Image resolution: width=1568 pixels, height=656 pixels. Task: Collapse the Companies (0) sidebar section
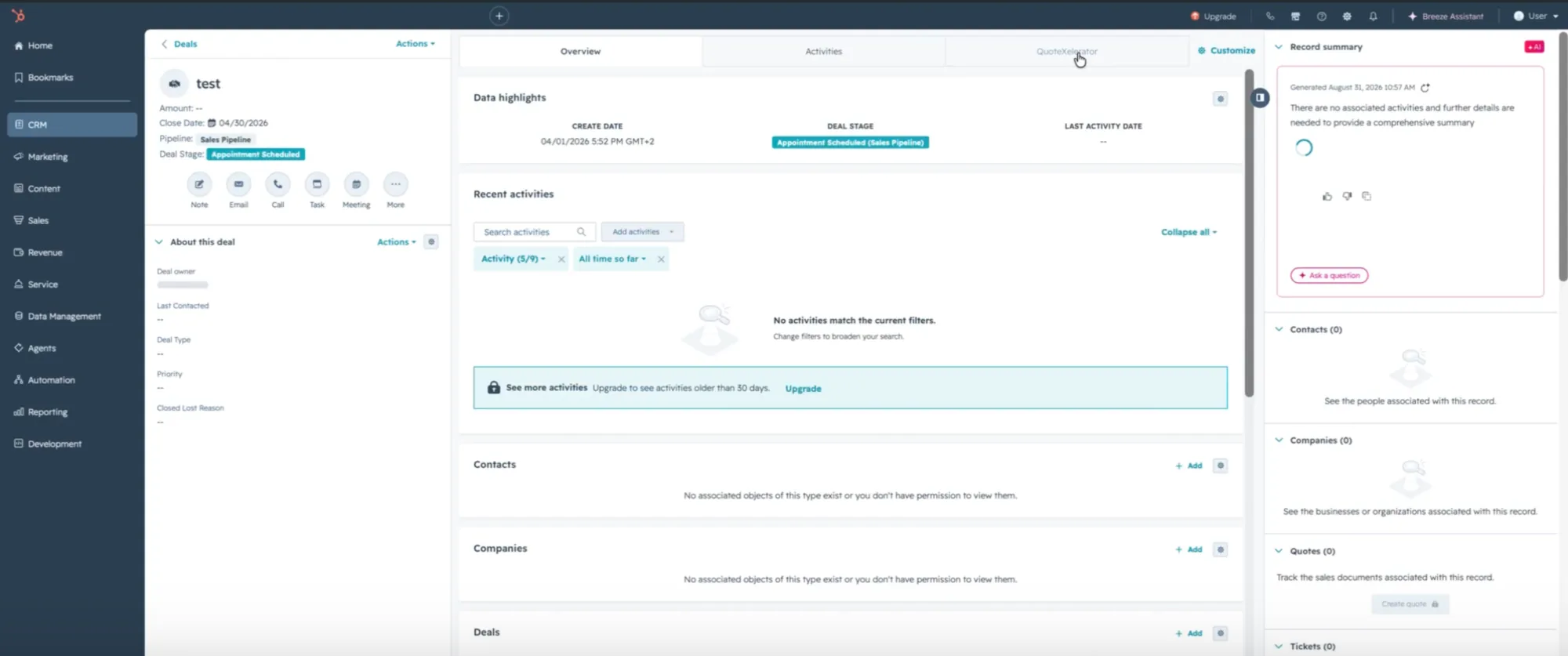tap(1279, 440)
